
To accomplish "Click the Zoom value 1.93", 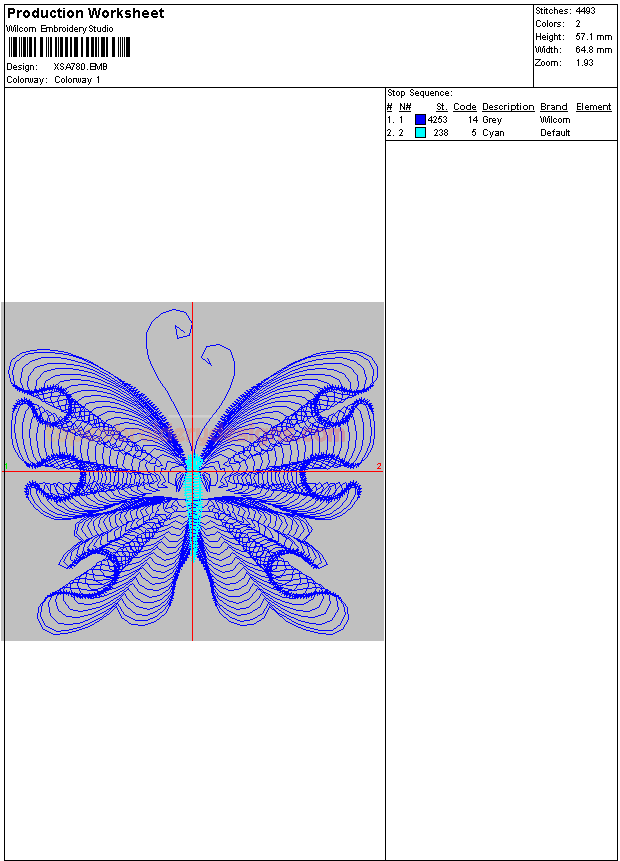I will [x=584, y=63].
